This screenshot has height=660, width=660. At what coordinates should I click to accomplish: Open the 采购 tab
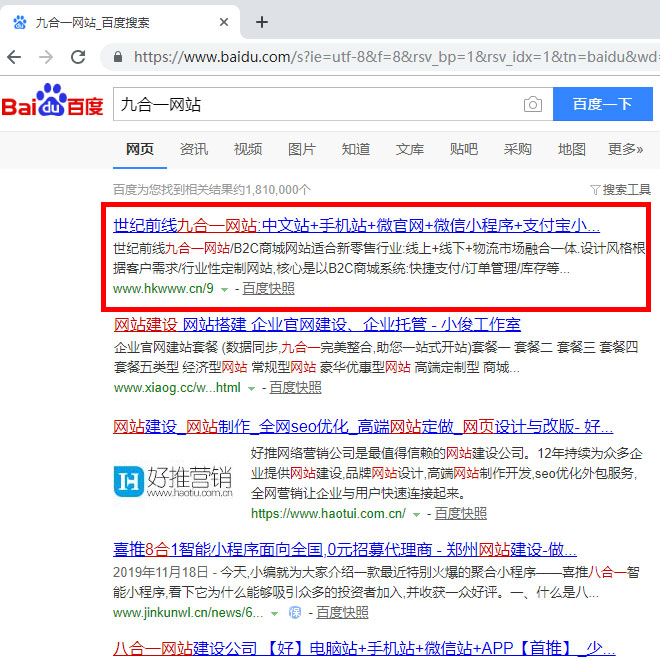pyautogui.click(x=517, y=149)
